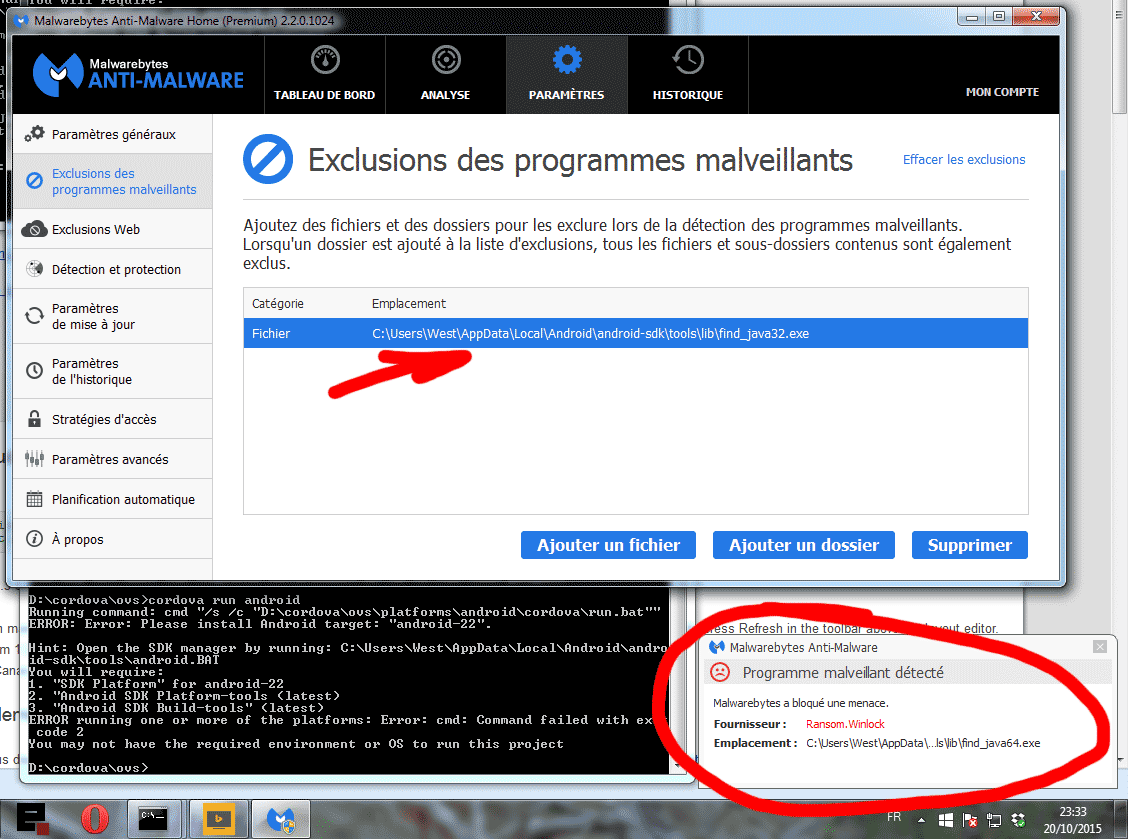
Task: Open the command prompt taskbar button
Action: click(153, 819)
